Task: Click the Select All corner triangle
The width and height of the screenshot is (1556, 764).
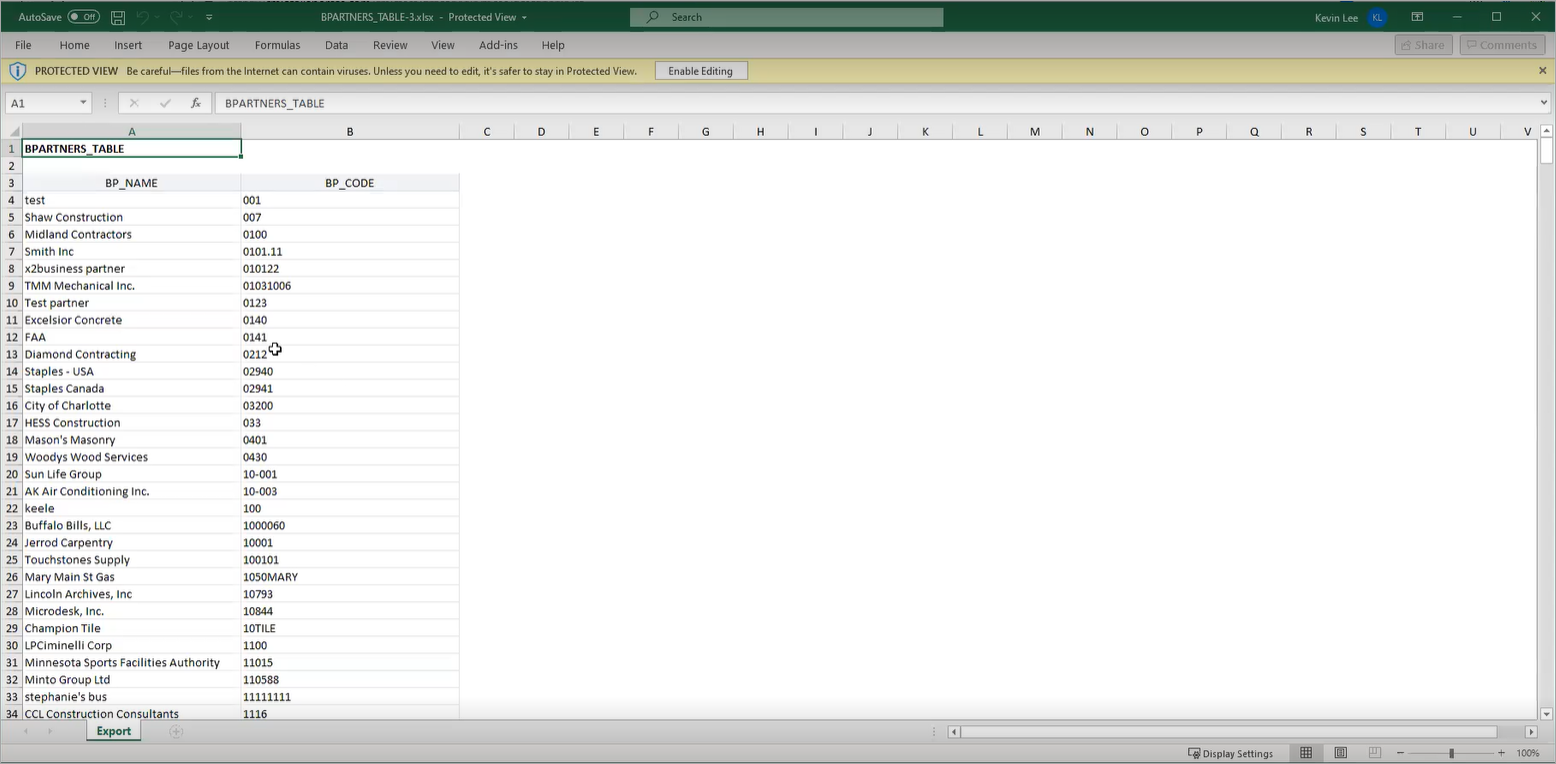Action: (13, 132)
